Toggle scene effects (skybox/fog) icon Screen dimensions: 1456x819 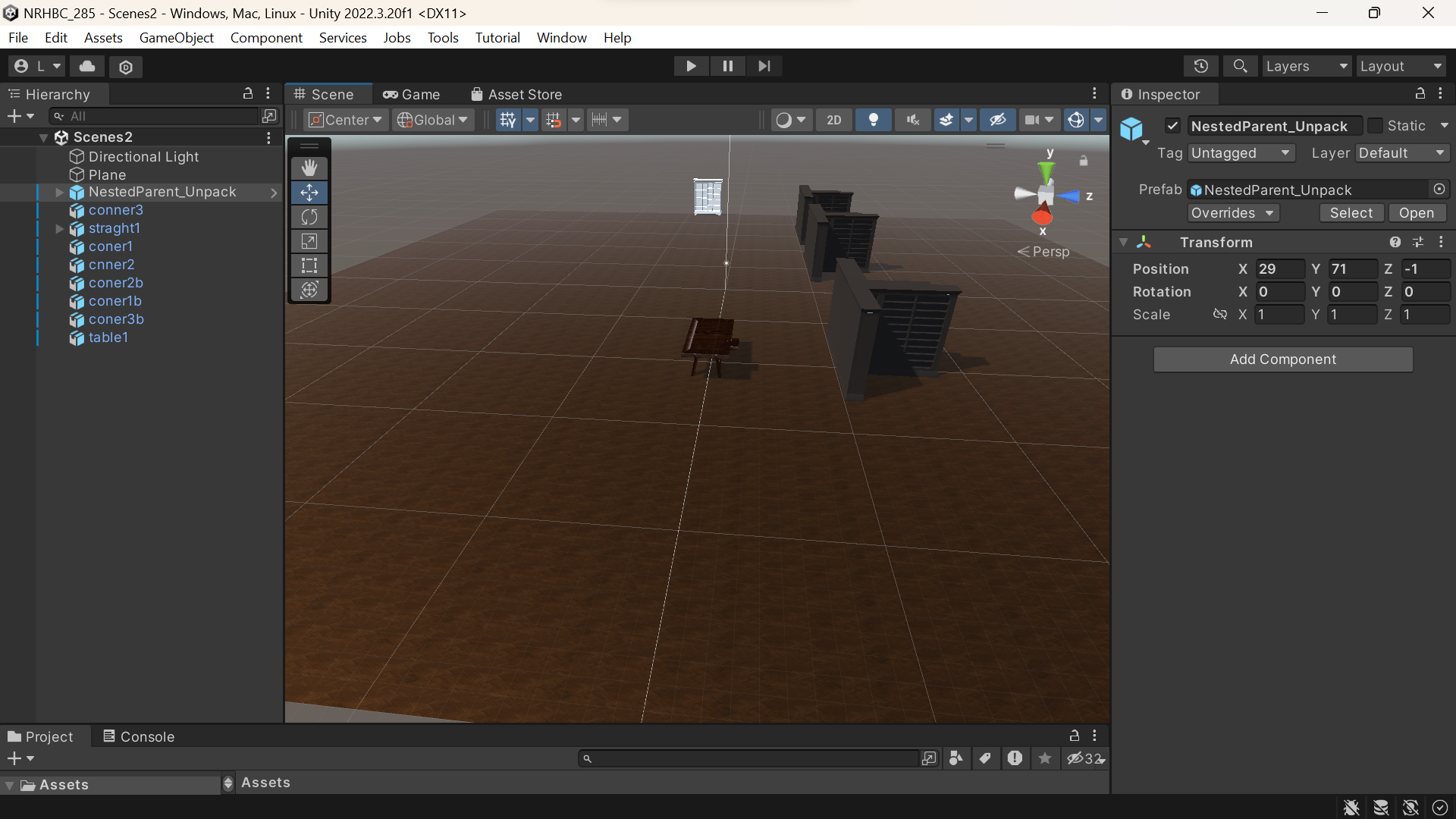coord(946,120)
